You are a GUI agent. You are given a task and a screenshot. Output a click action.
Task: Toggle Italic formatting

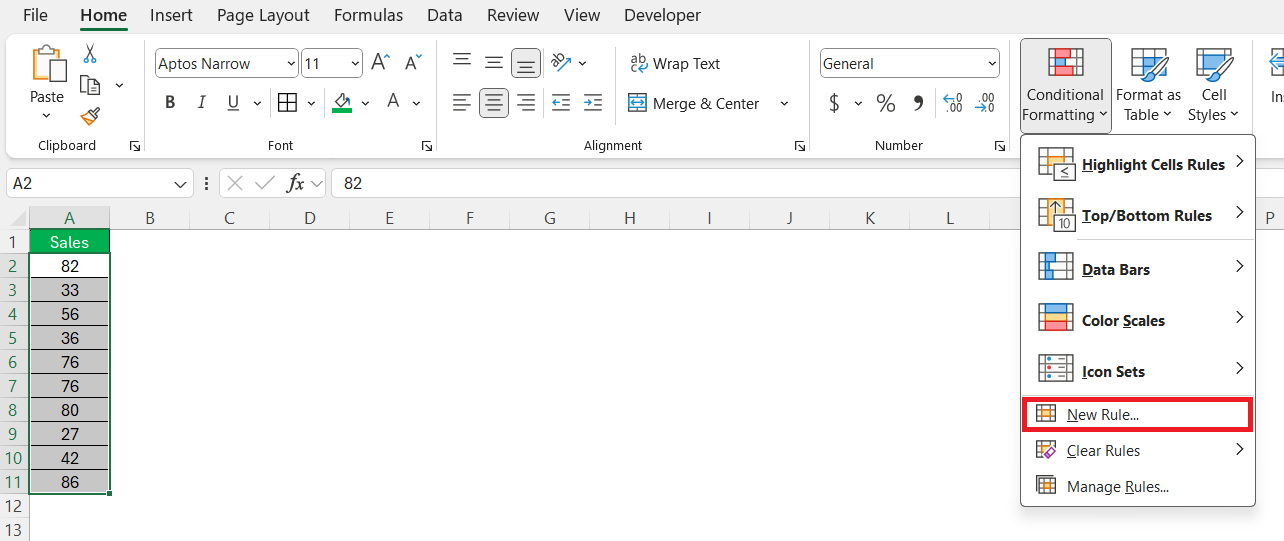pyautogui.click(x=201, y=102)
